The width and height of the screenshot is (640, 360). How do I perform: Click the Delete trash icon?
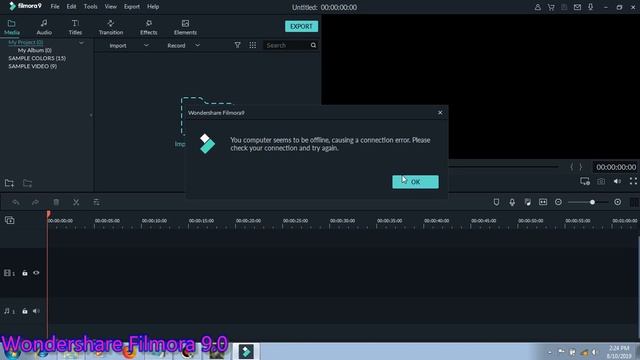(x=56, y=202)
